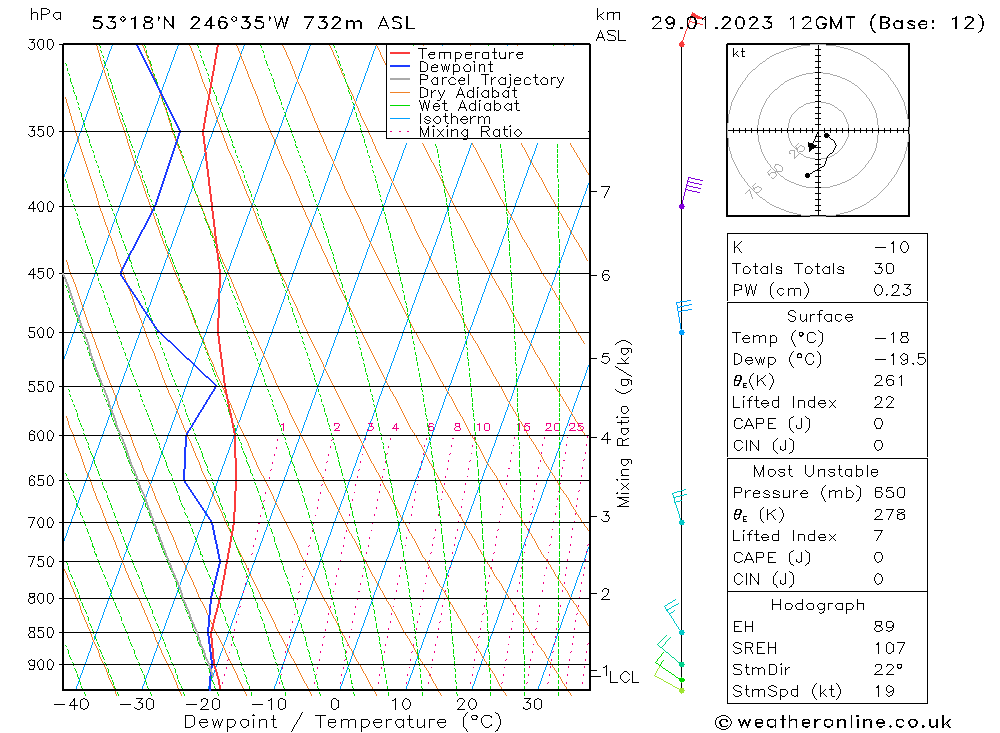1000x733 pixels.
Task: Click the 0 temperature axis tick label
Action: click(335, 704)
